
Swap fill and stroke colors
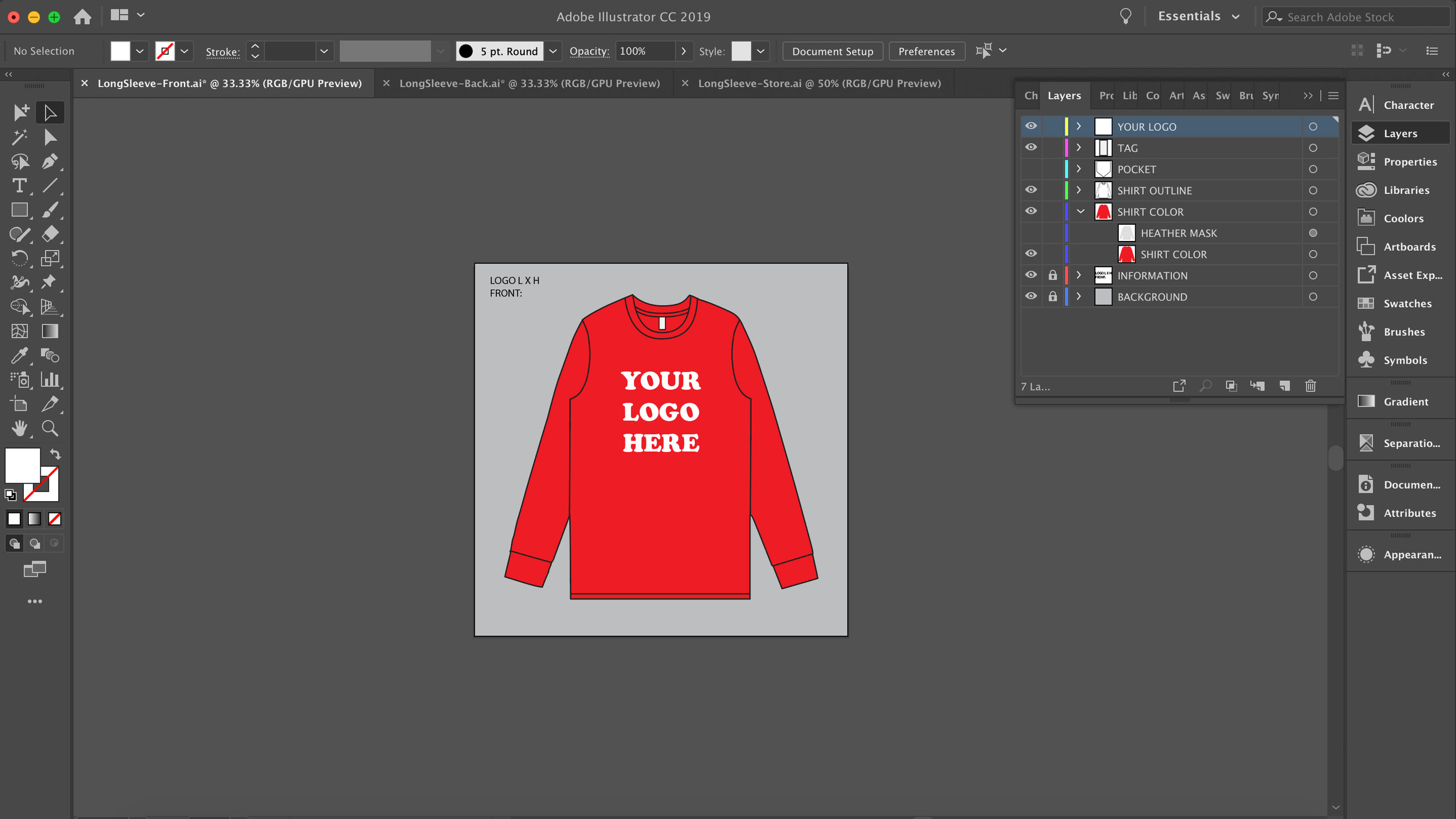pyautogui.click(x=55, y=454)
